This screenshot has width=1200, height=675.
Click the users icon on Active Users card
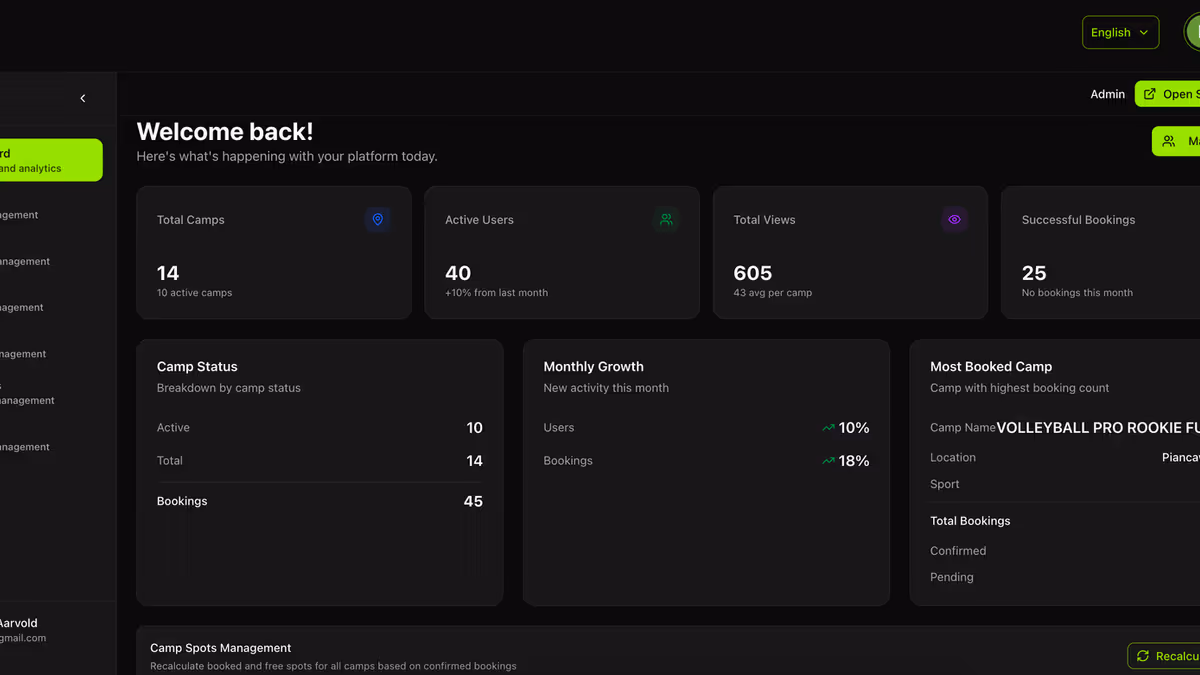pyautogui.click(x=666, y=219)
